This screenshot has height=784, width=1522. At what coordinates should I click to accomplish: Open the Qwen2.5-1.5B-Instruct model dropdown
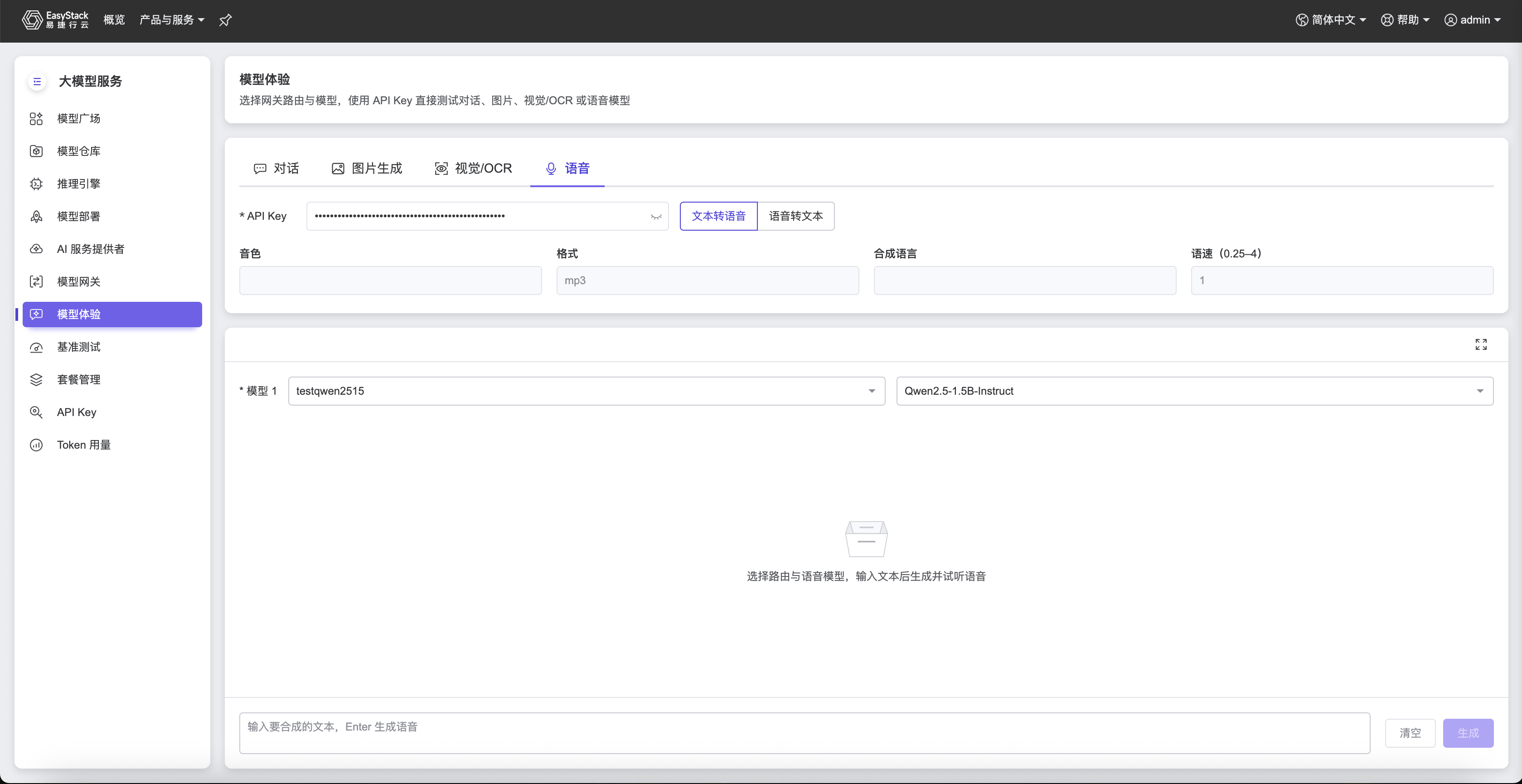(1195, 391)
